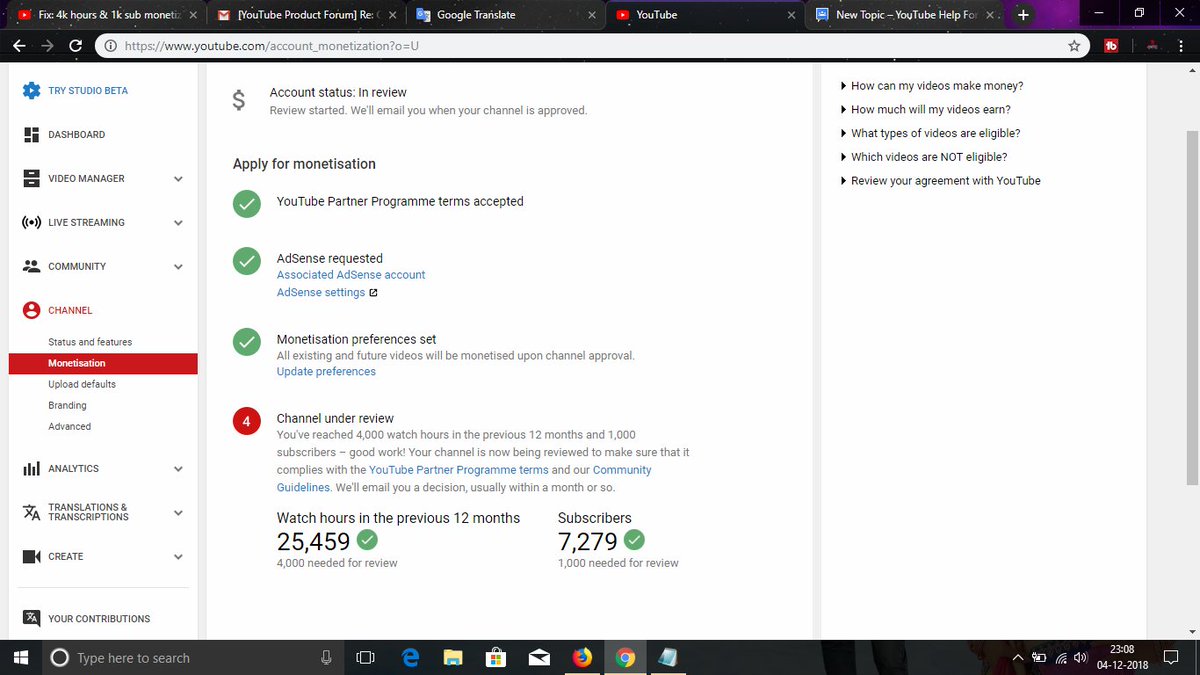
Task: Open YouTube Partner Programme terms link
Action: click(459, 470)
